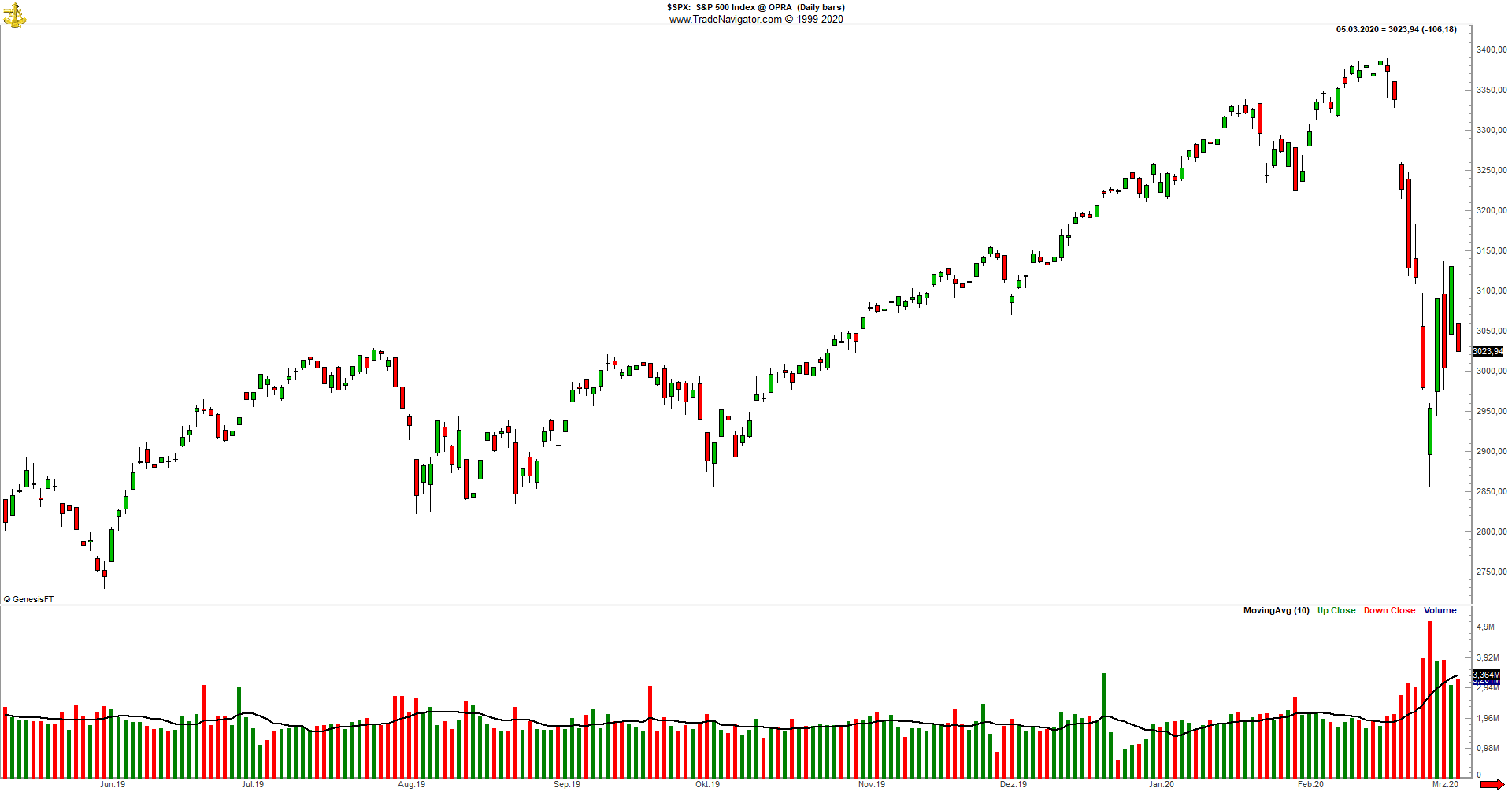
Task: Click the 2800,00 price axis label
Action: (1492, 531)
